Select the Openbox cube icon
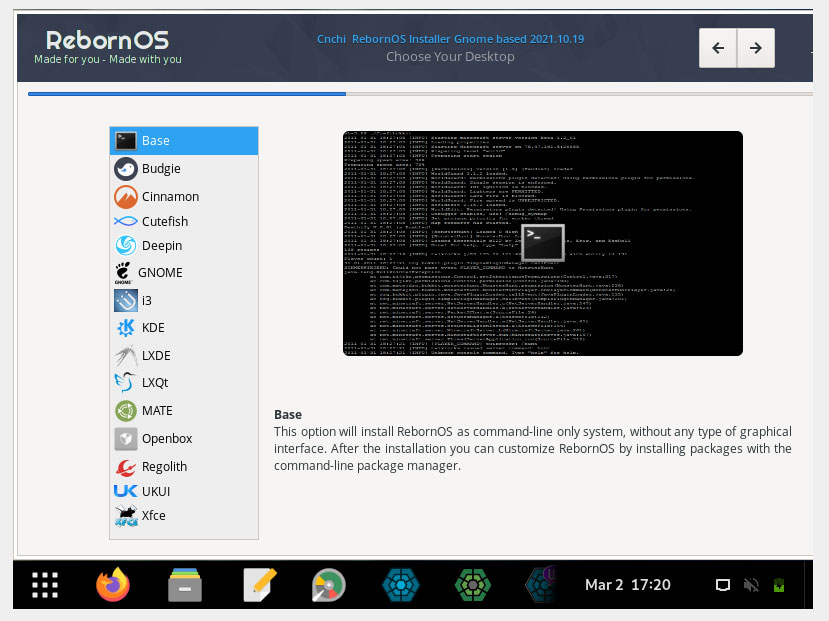This screenshot has width=829, height=621. point(126,439)
